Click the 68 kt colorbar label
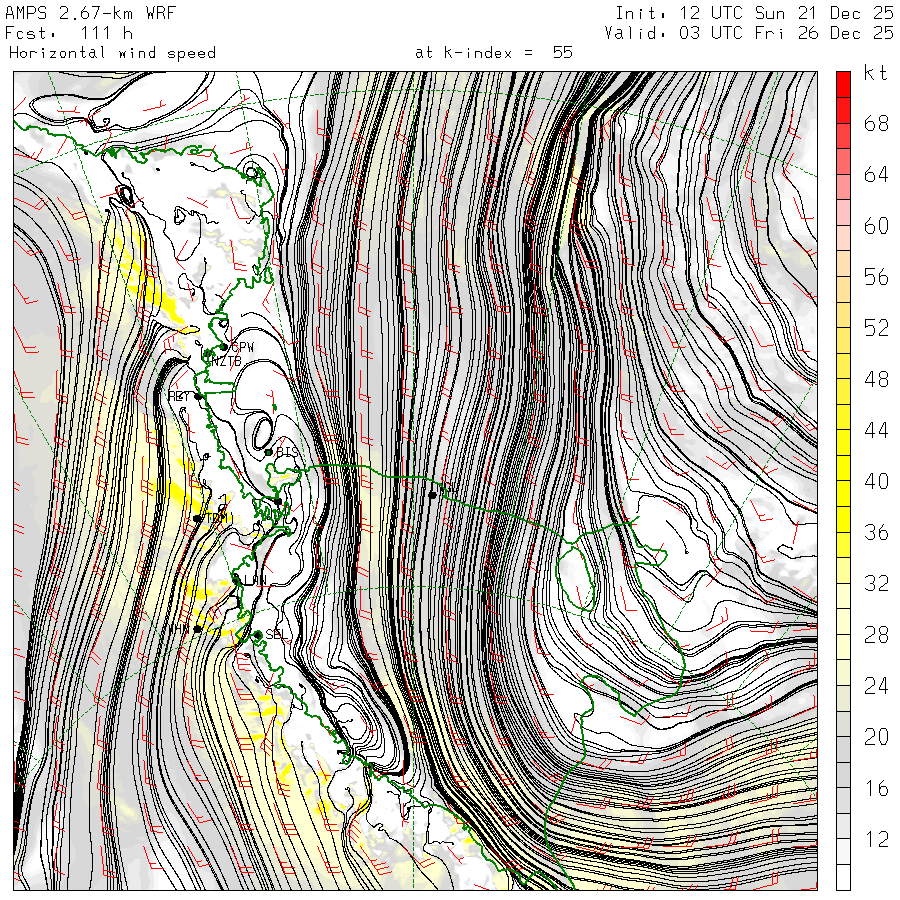This screenshot has width=900, height=900. pyautogui.click(x=876, y=124)
